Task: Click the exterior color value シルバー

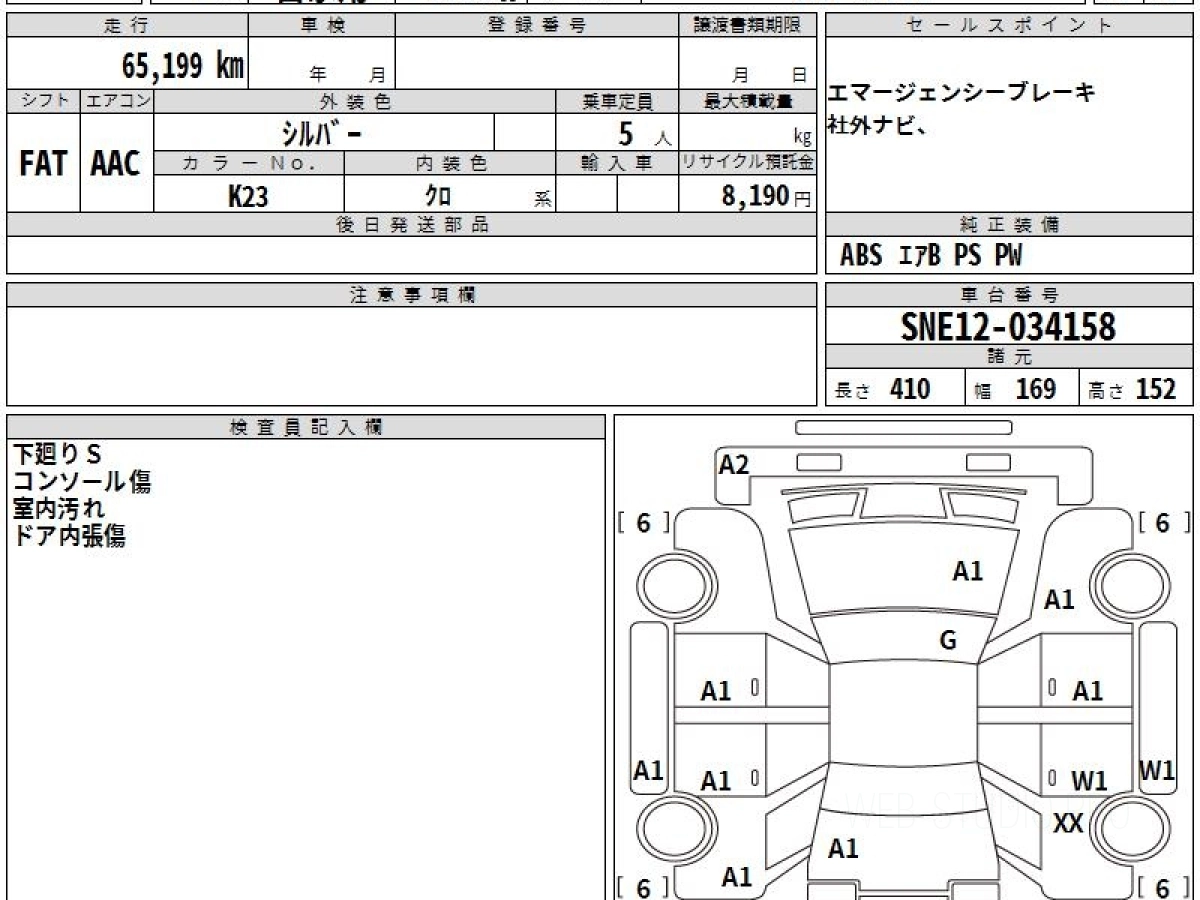Action: click(x=320, y=132)
